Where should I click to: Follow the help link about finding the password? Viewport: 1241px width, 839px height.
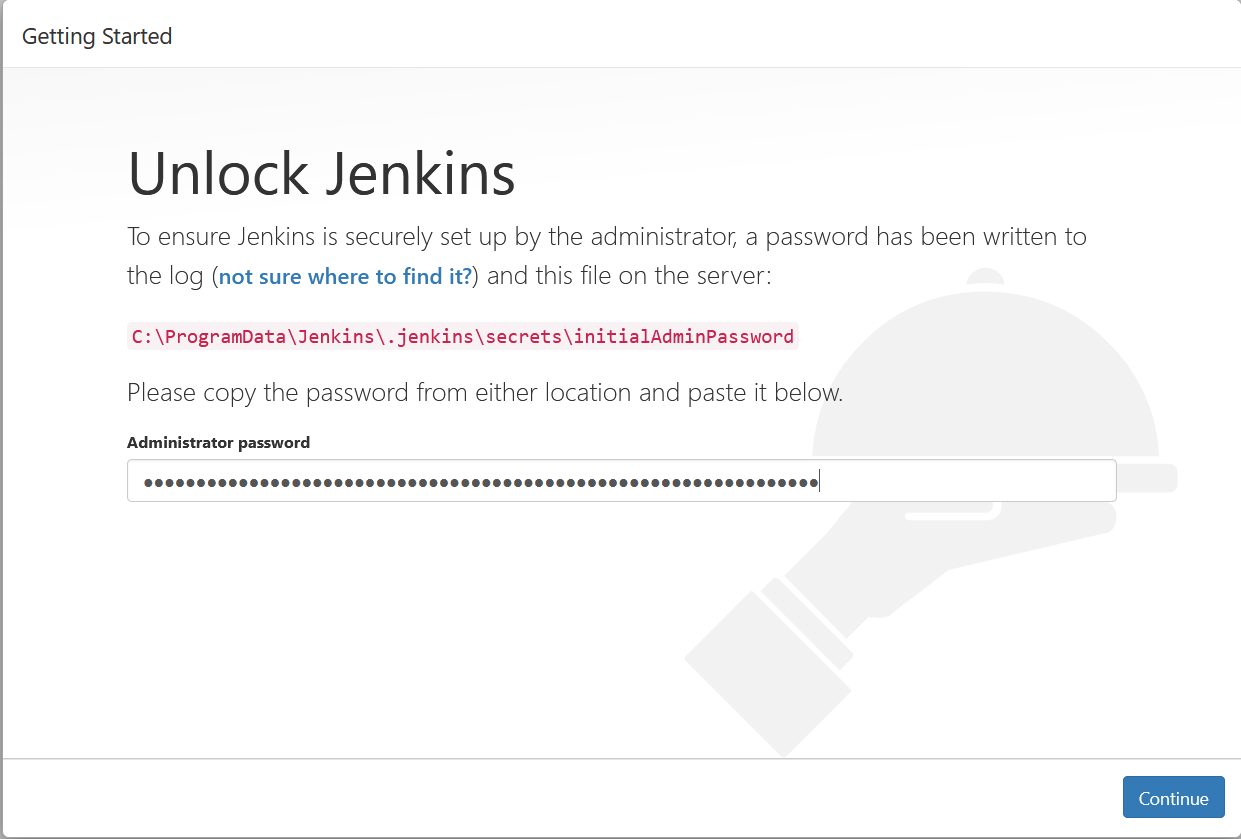[344, 276]
